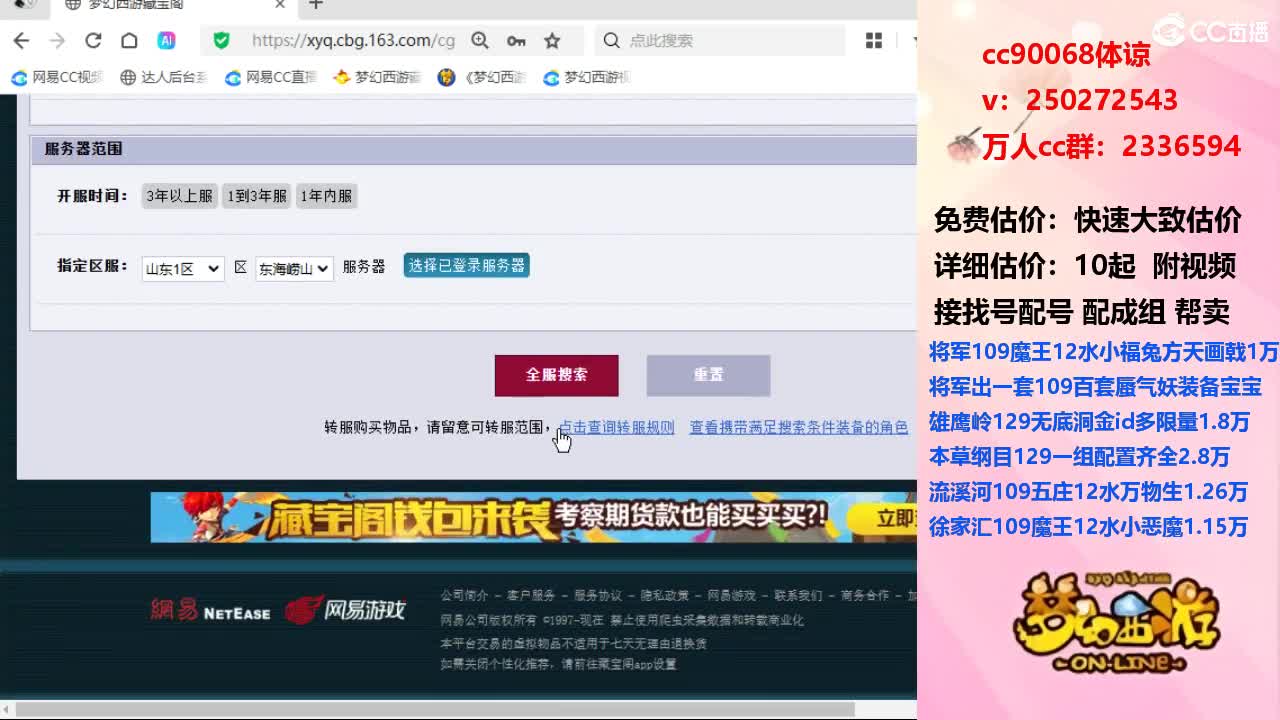Open the 点击查询转服规则 link
Image resolution: width=1280 pixels, height=720 pixels.
615,427
